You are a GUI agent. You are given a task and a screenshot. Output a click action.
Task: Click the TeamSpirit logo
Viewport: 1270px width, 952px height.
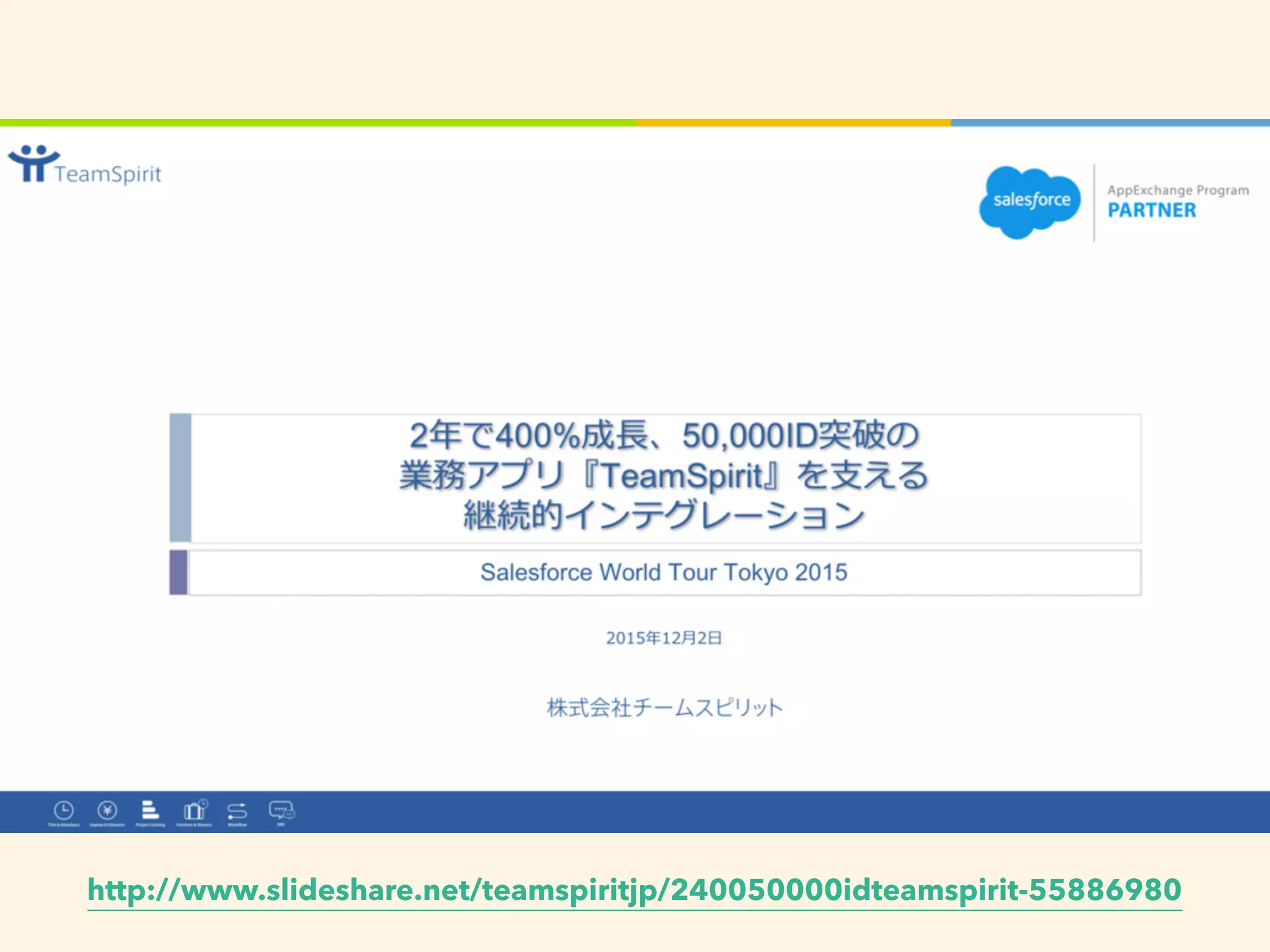84,165
